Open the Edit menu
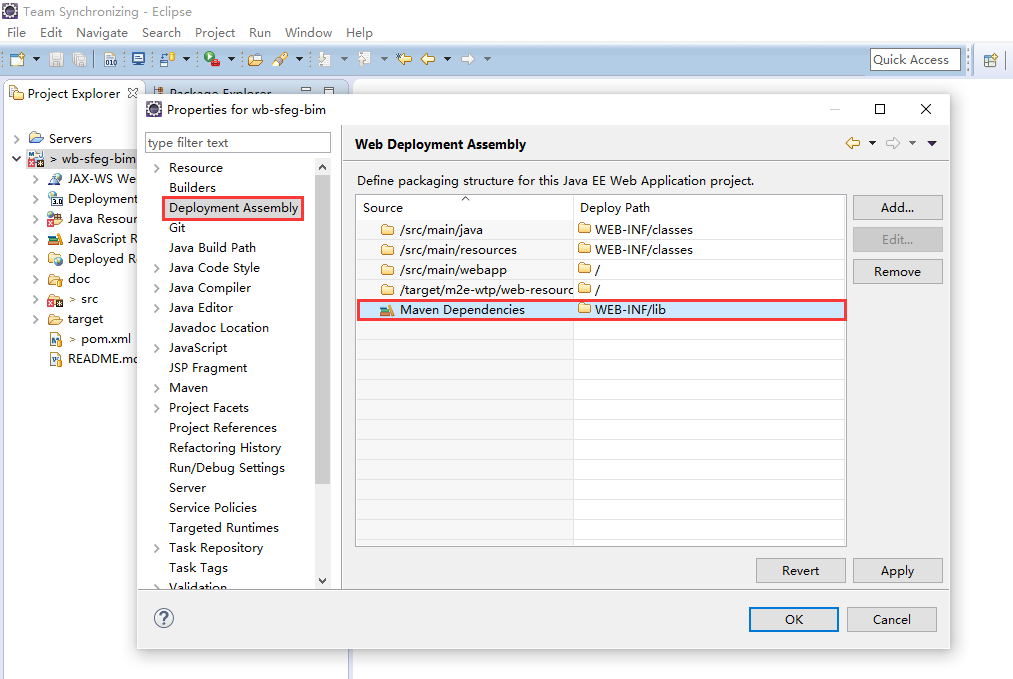Image resolution: width=1013 pixels, height=679 pixels. point(51,33)
